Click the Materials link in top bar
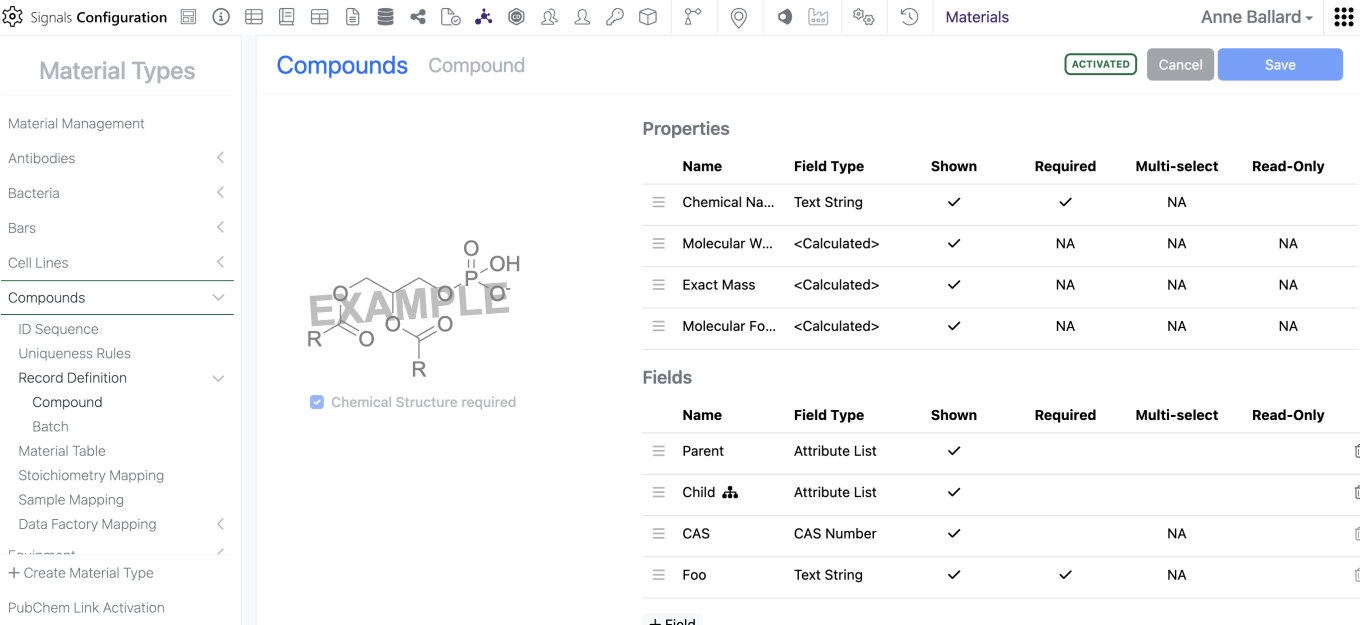The width and height of the screenshot is (1360, 625). tap(977, 17)
